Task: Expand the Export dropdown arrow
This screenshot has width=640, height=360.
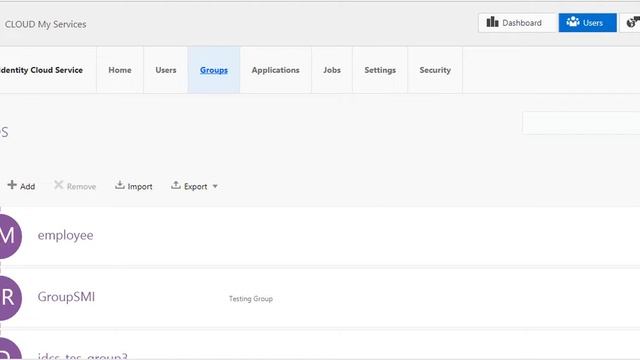Action: click(x=215, y=187)
